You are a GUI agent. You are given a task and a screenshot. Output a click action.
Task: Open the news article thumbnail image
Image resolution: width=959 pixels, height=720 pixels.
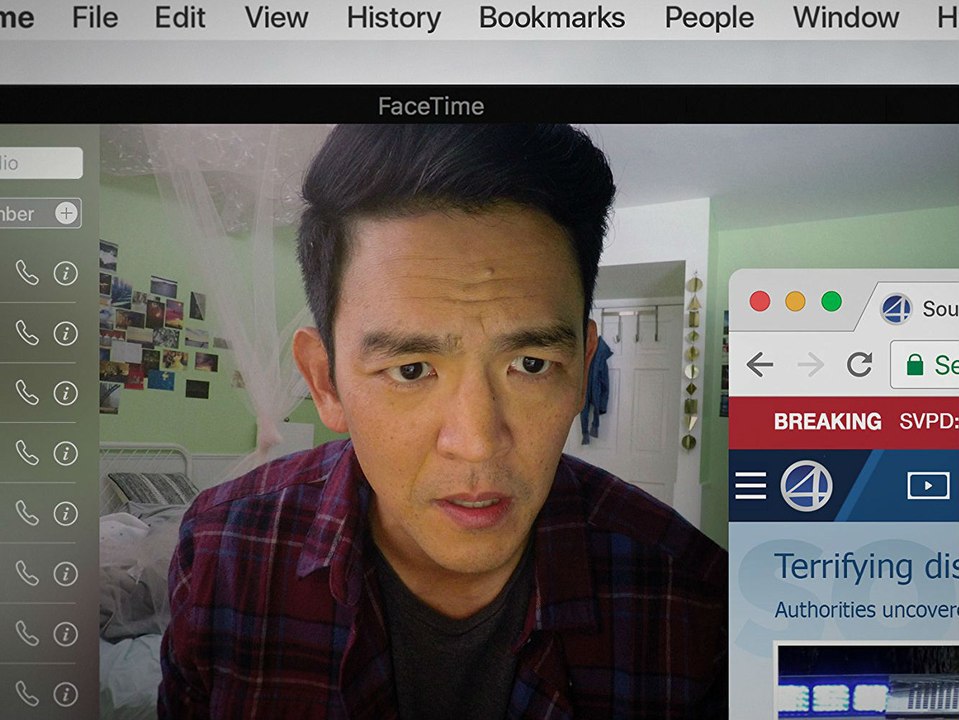868,681
